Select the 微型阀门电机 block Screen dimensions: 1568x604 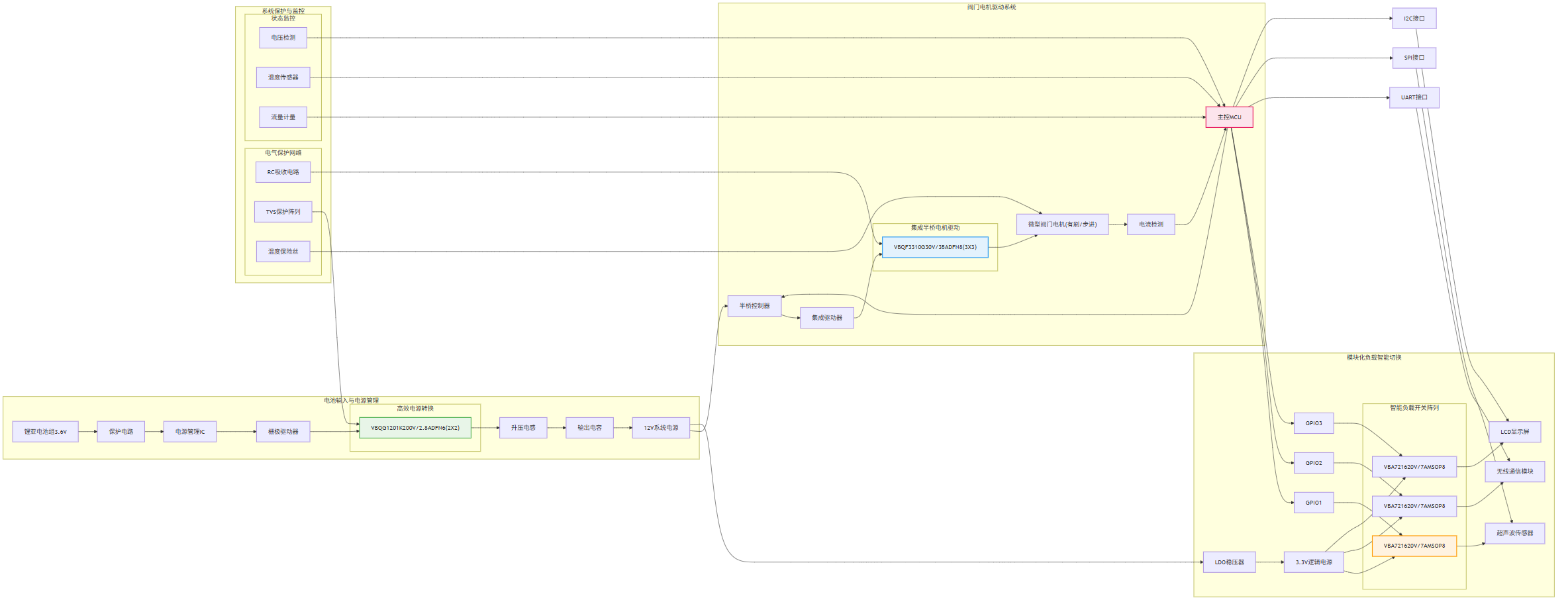tap(1063, 225)
